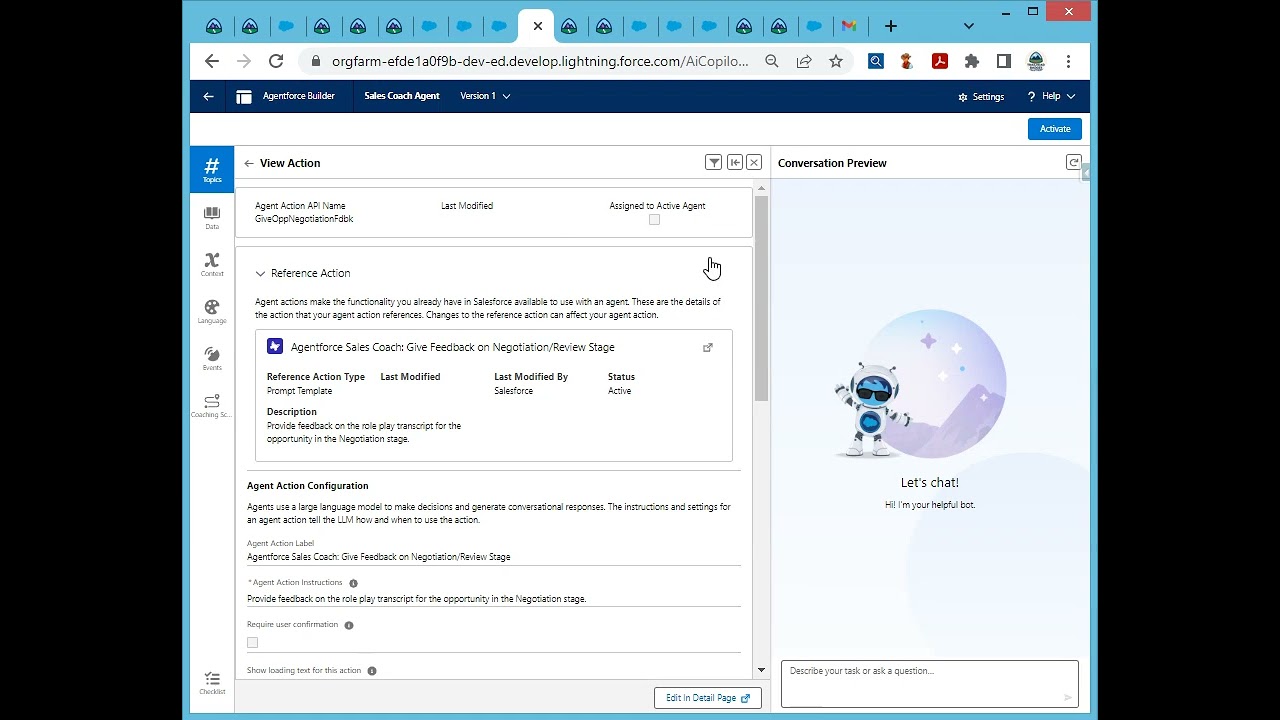Click the browser address bar URL

pyautogui.click(x=540, y=61)
